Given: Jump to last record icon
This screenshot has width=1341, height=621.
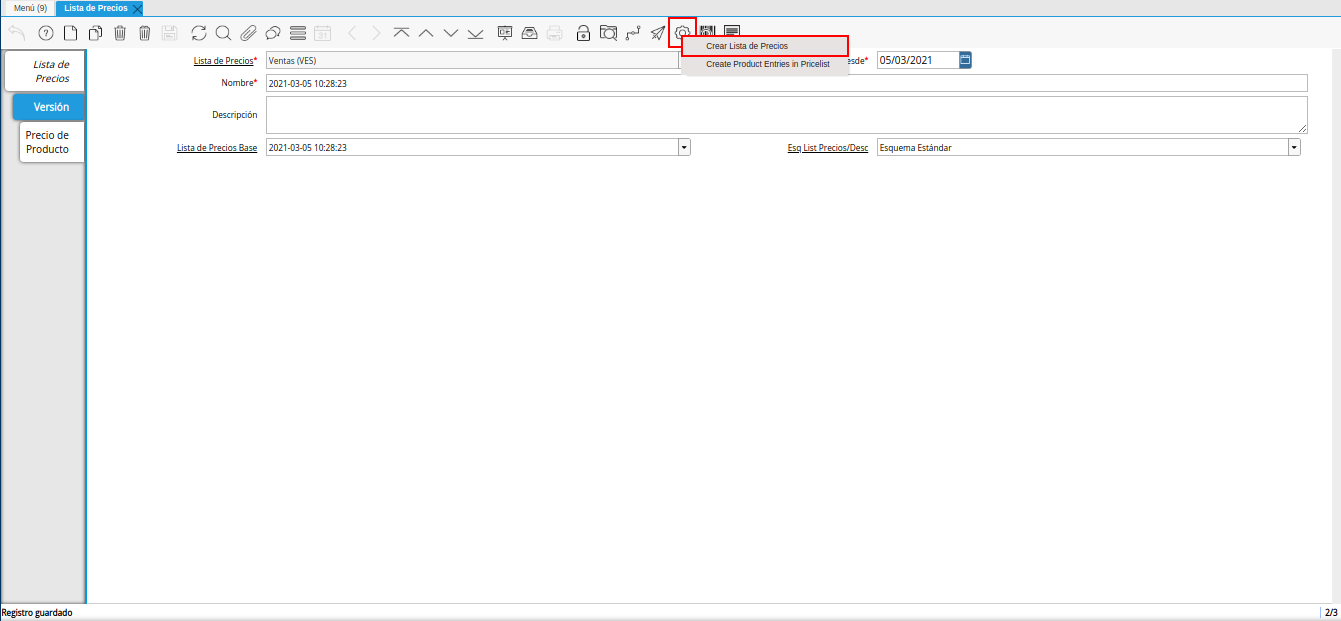Looking at the screenshot, I should 475,33.
